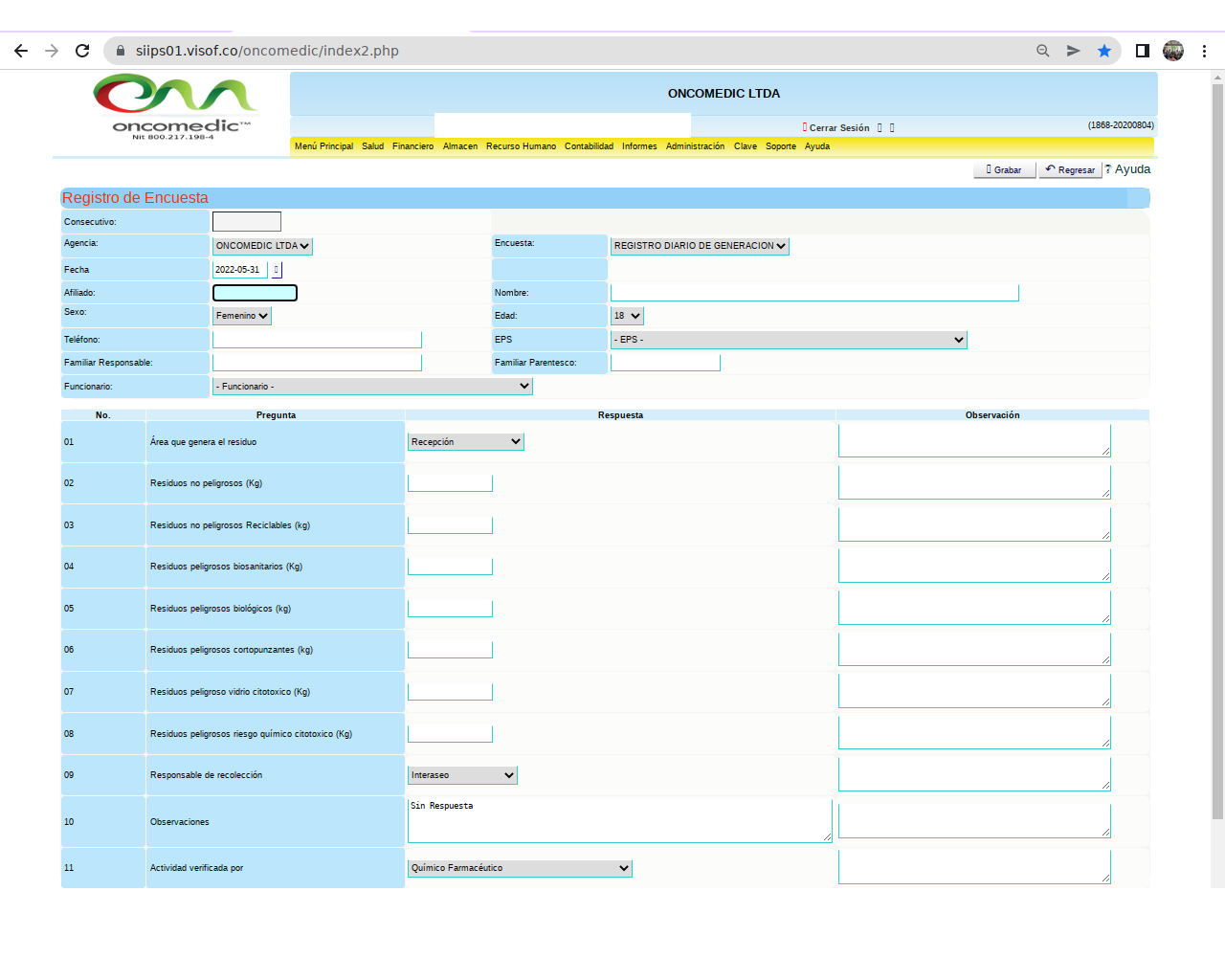
Task: Expand the Funcionario dropdown
Action: tap(372, 387)
